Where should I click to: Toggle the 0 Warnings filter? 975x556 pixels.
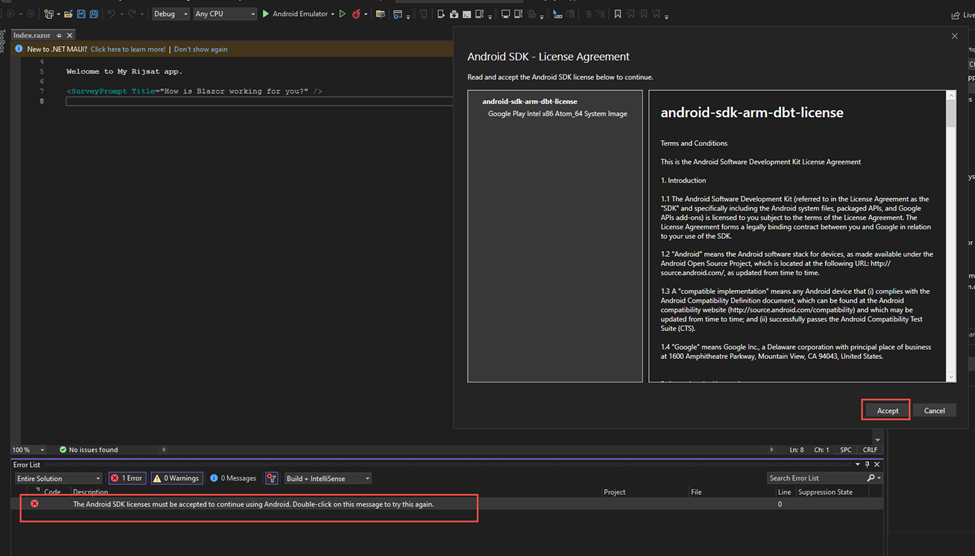(x=176, y=478)
